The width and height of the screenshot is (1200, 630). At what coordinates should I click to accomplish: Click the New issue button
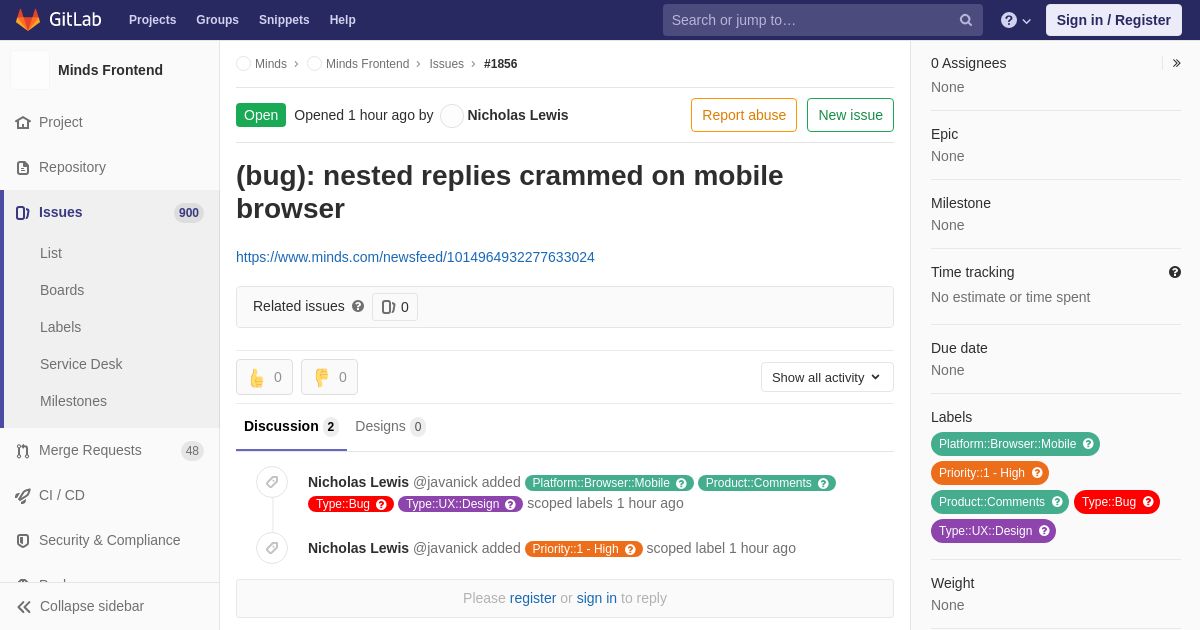coord(850,115)
